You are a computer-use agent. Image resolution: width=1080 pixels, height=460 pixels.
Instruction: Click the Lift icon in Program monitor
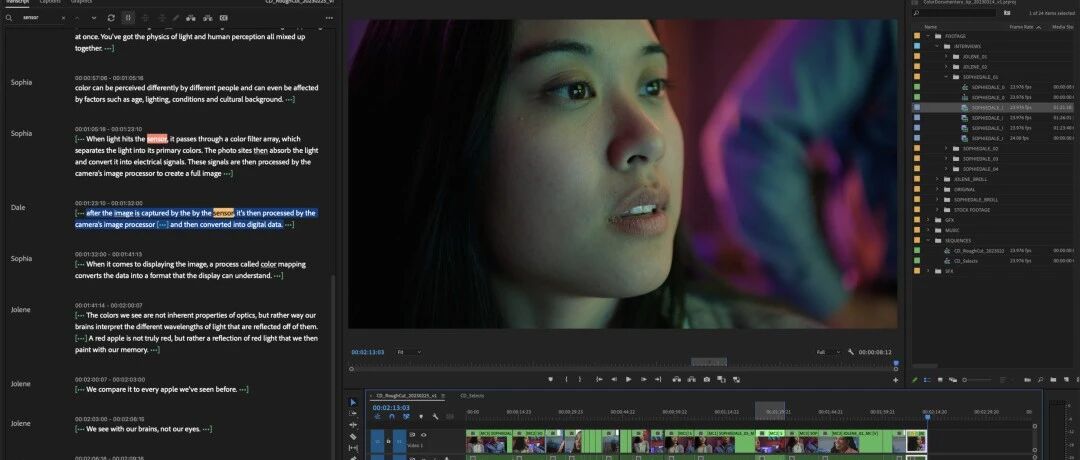(x=676, y=379)
